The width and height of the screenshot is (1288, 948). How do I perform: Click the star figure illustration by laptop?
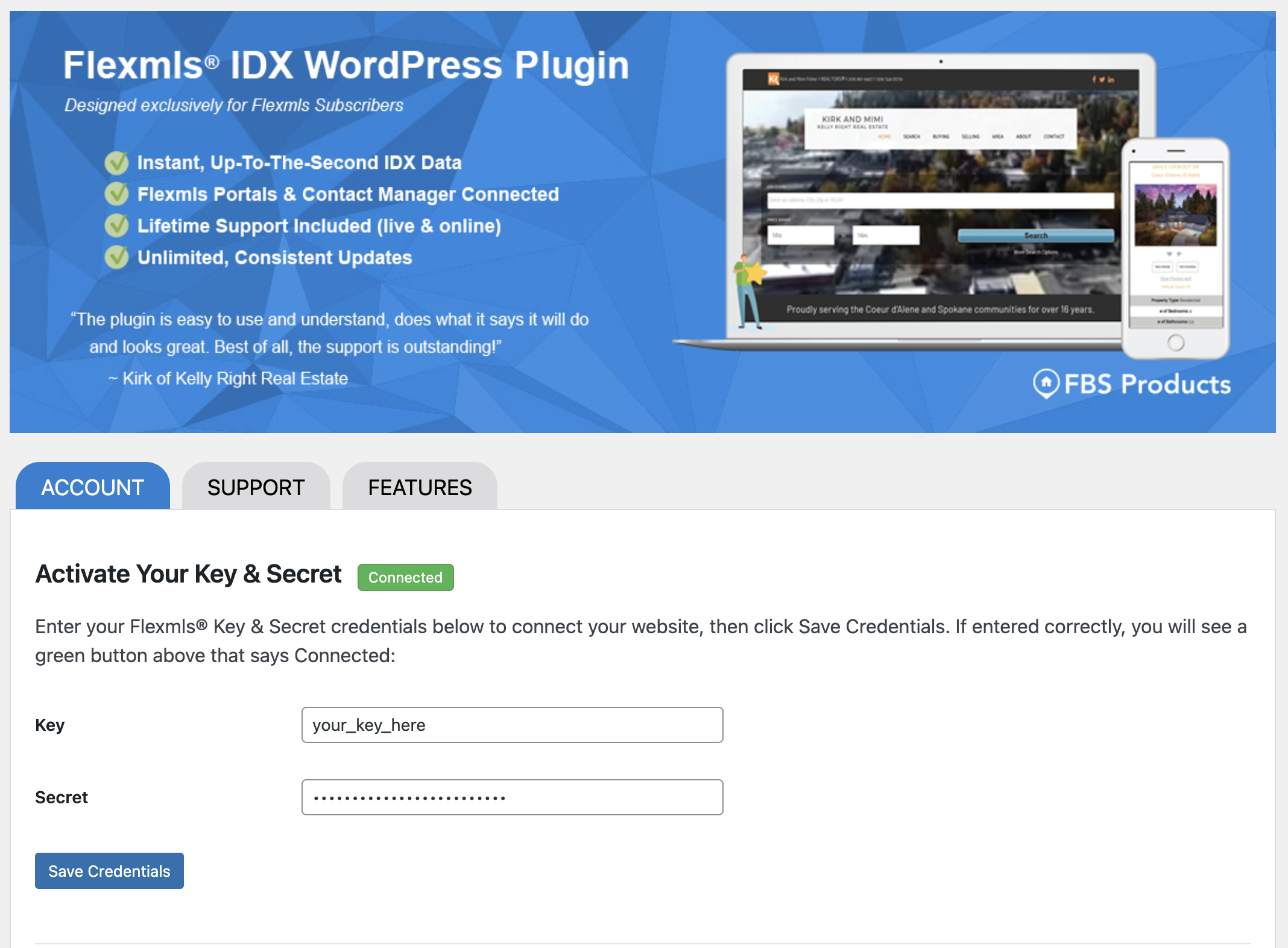pos(750,291)
